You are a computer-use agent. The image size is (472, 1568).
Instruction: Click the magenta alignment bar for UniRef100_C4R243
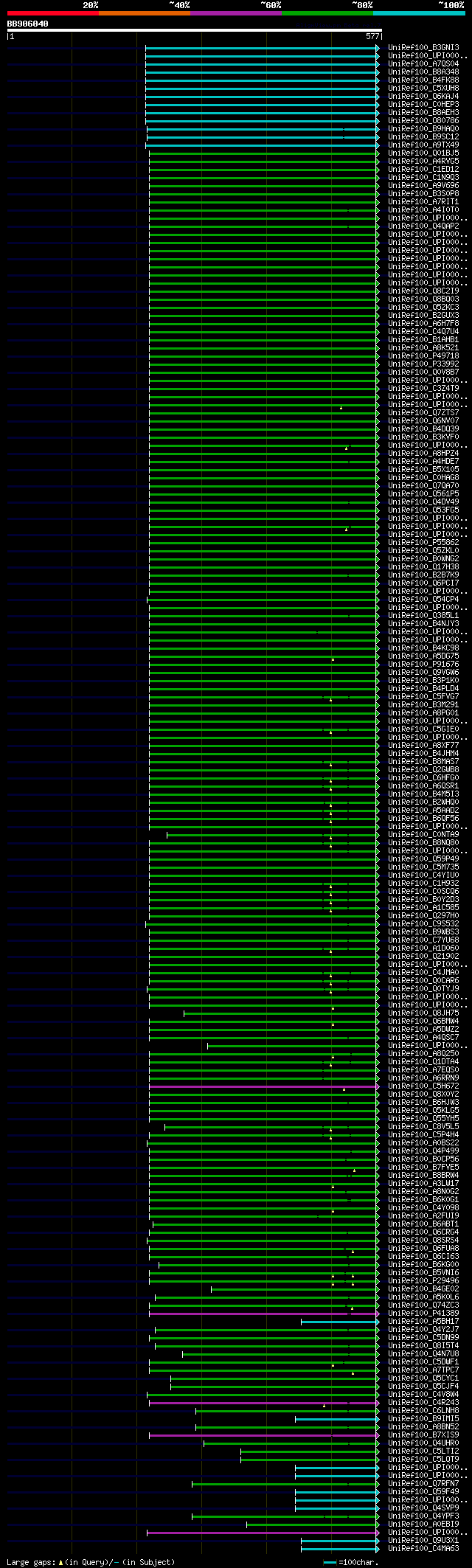coord(264,1403)
